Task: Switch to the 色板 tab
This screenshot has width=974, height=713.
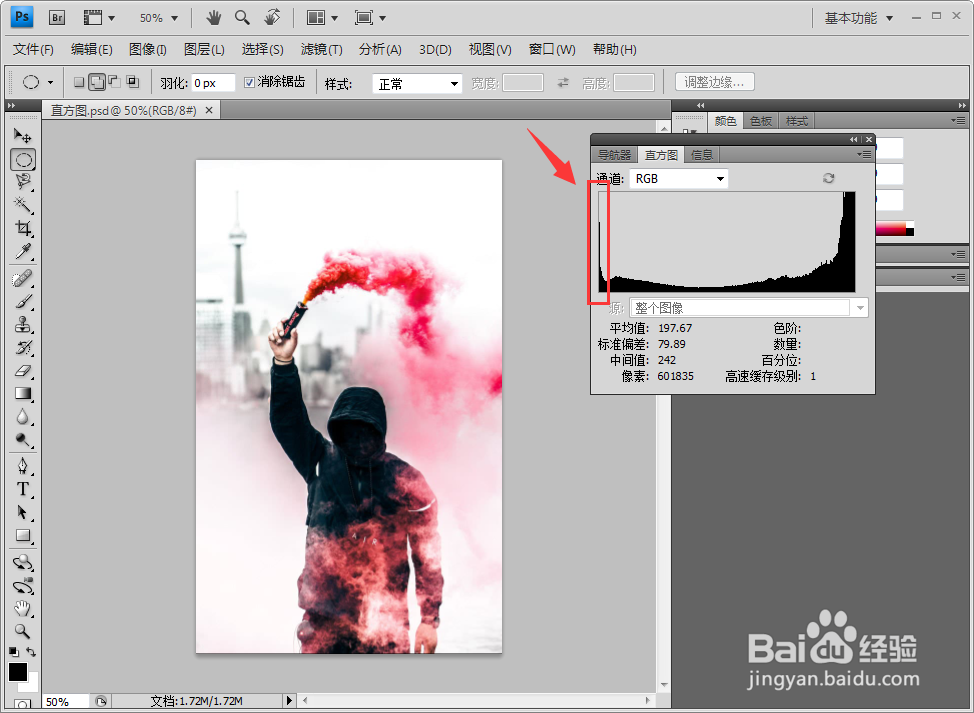Action: [761, 121]
